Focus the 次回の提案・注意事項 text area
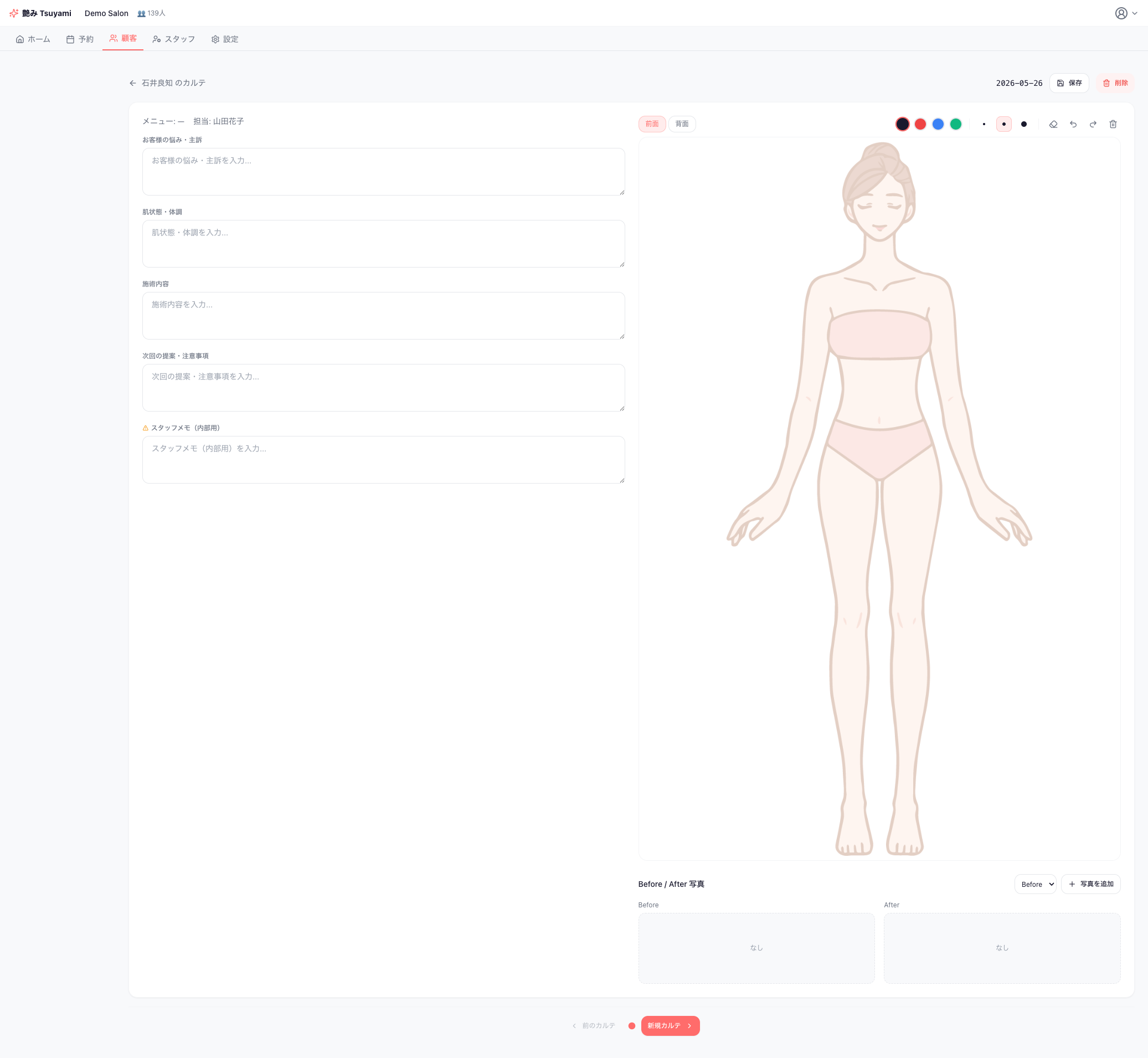 (x=383, y=388)
